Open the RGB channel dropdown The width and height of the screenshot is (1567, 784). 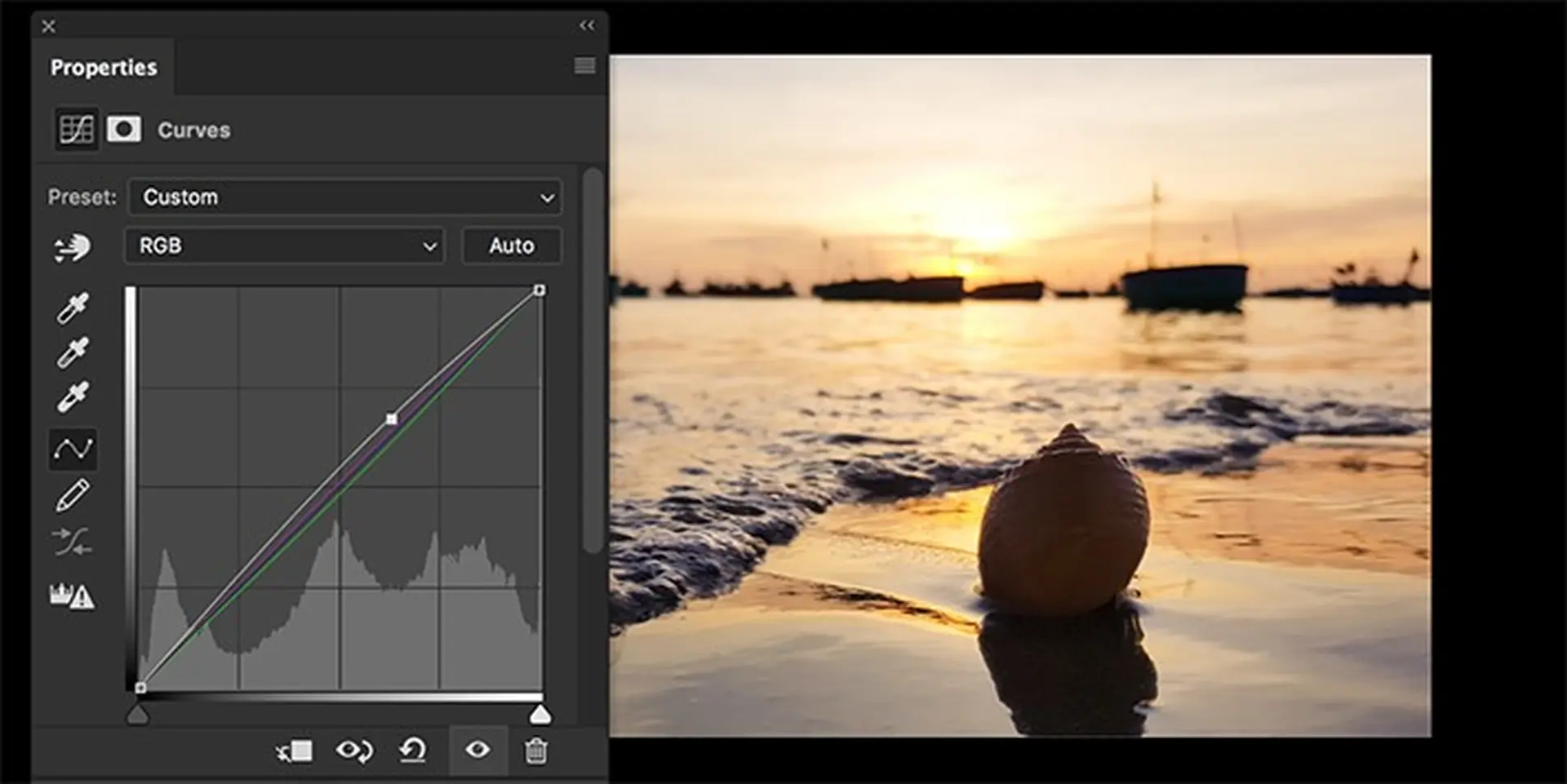(284, 246)
